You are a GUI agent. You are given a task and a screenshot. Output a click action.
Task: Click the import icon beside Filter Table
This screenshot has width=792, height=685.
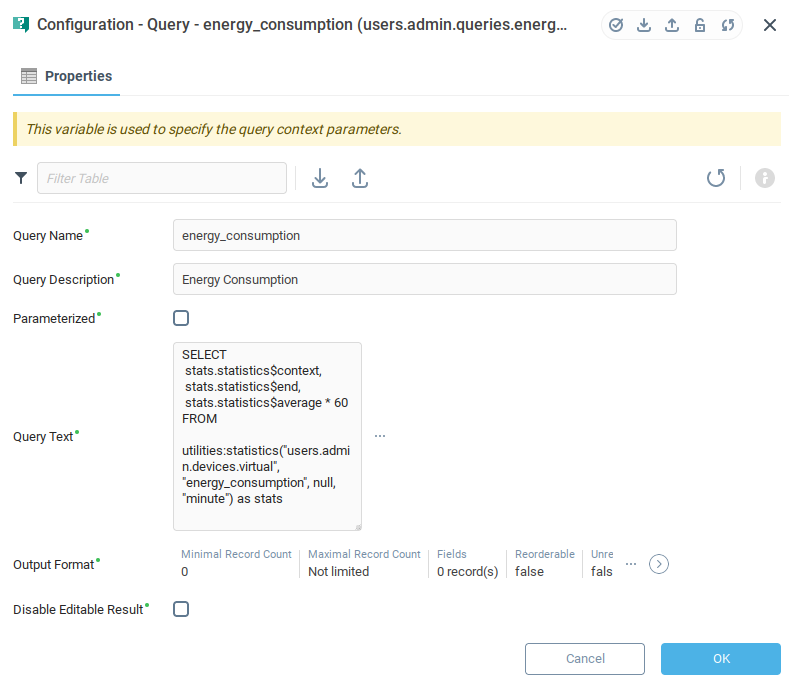320,178
